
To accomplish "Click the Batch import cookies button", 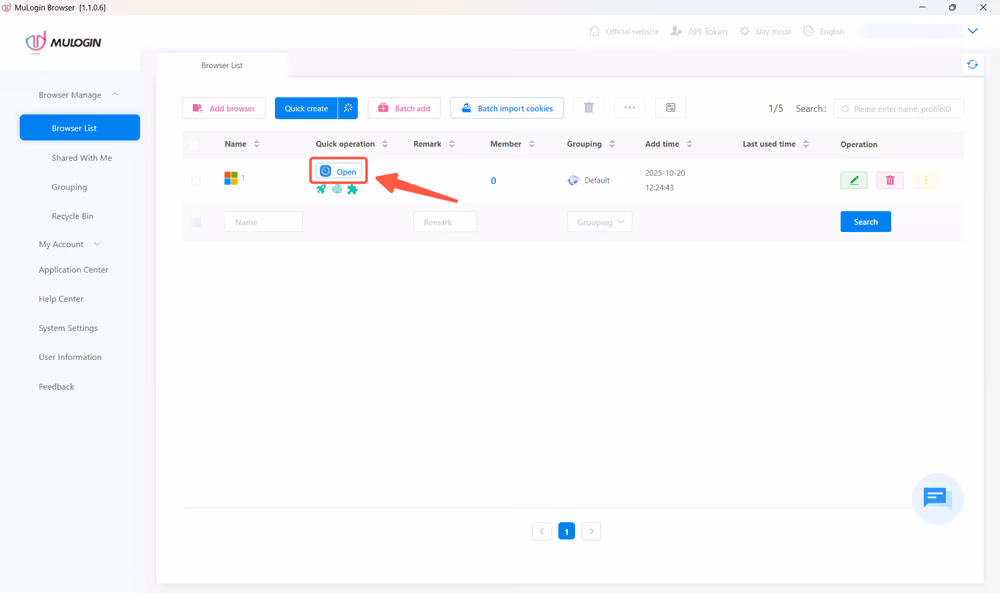I will coord(507,108).
